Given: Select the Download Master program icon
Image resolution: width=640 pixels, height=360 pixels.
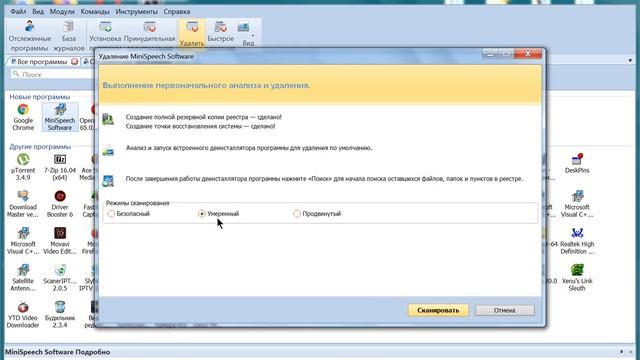Looking at the screenshot, I should [x=23, y=204].
